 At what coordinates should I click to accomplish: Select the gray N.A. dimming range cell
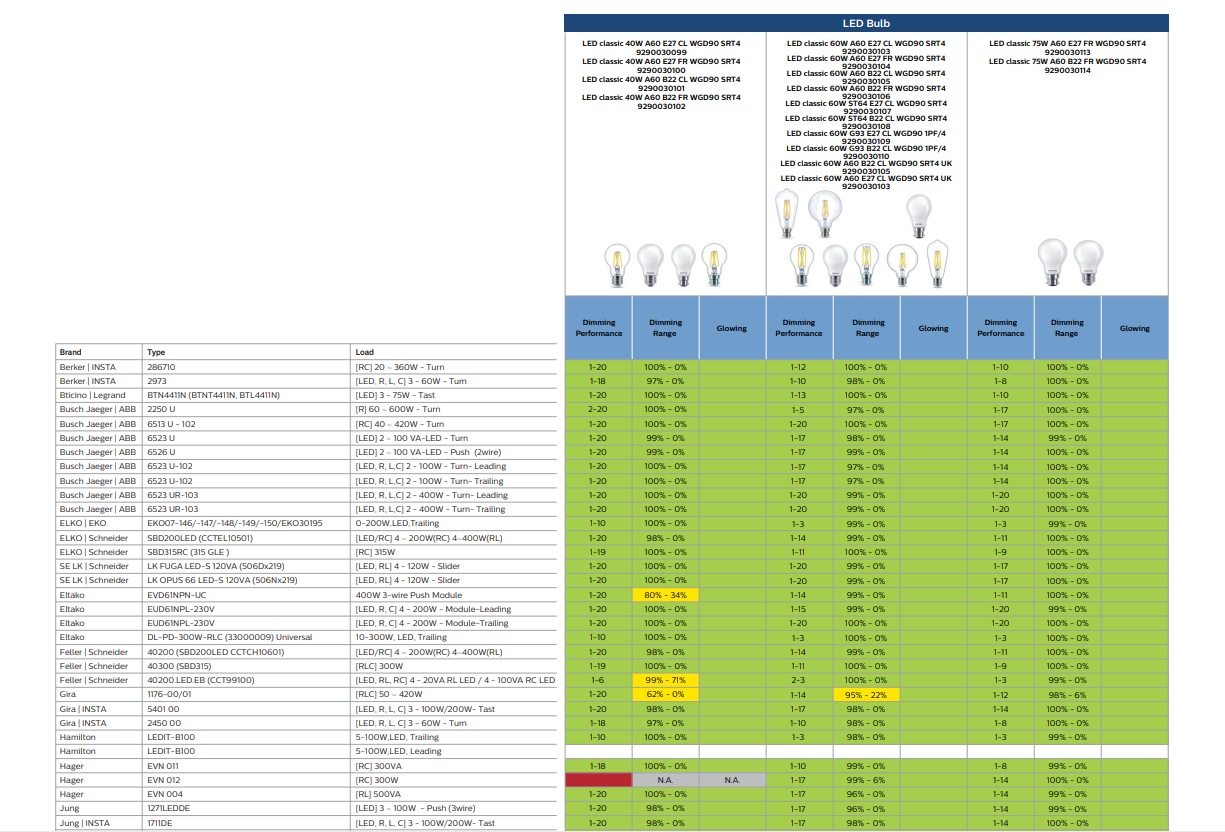[x=666, y=780]
